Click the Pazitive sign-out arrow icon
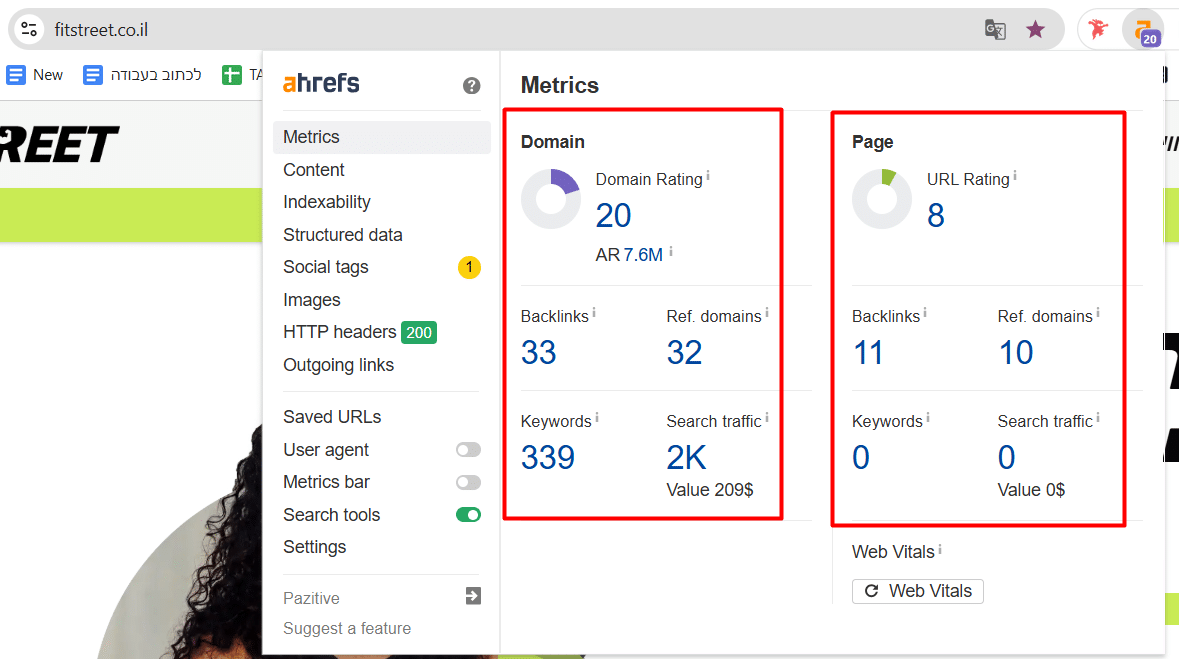 (x=473, y=596)
